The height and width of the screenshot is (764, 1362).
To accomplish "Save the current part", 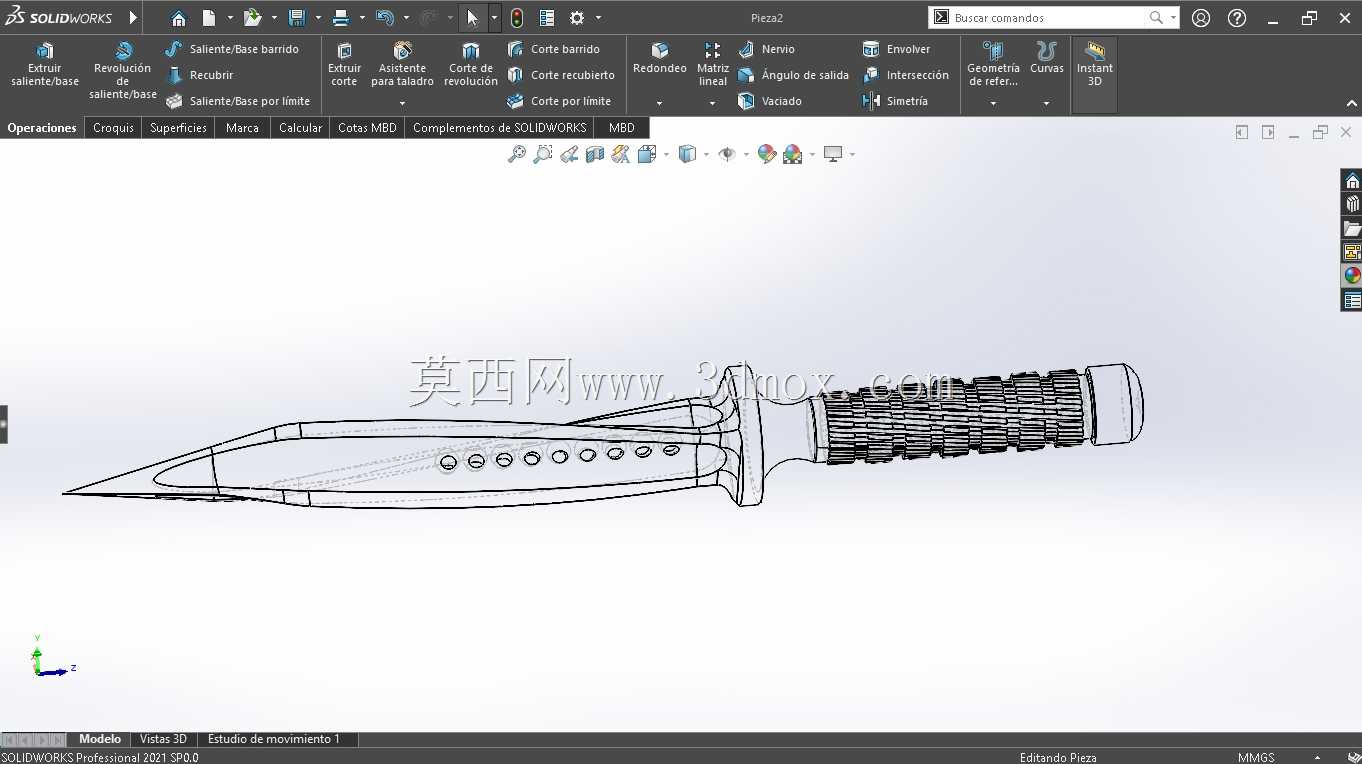I will tap(297, 18).
